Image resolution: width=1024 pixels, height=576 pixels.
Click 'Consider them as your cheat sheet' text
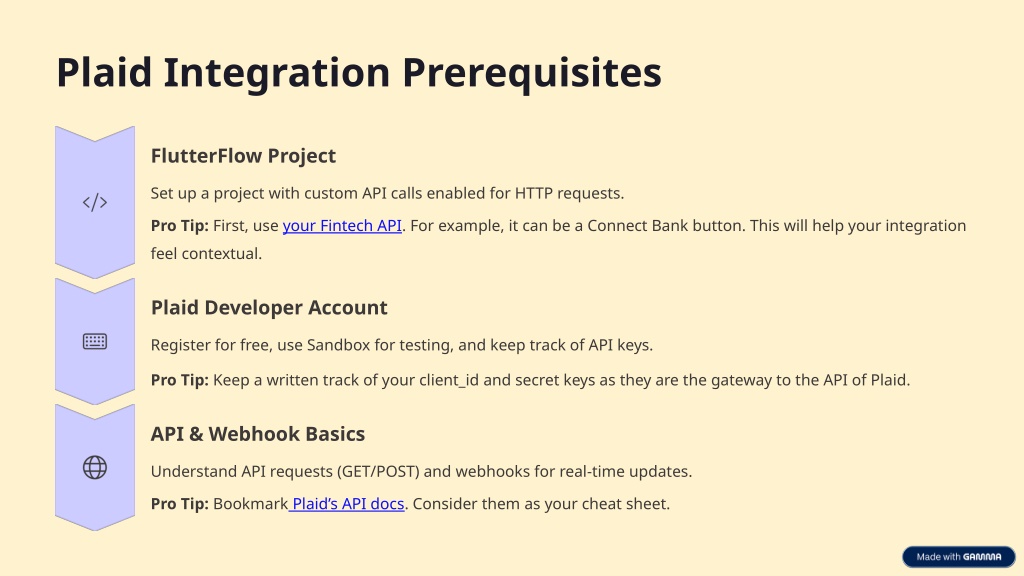(541, 504)
